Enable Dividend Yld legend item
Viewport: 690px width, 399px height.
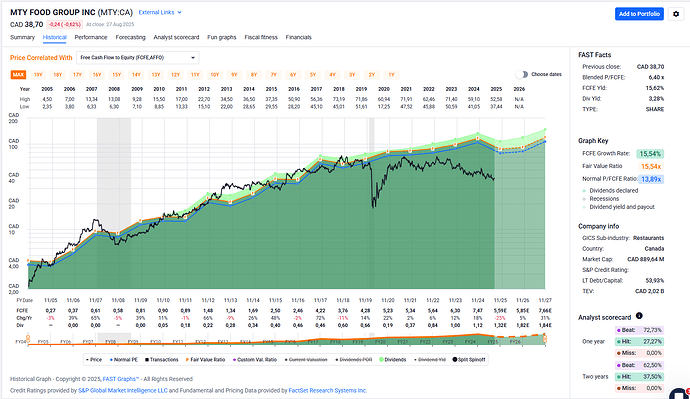tap(430, 359)
